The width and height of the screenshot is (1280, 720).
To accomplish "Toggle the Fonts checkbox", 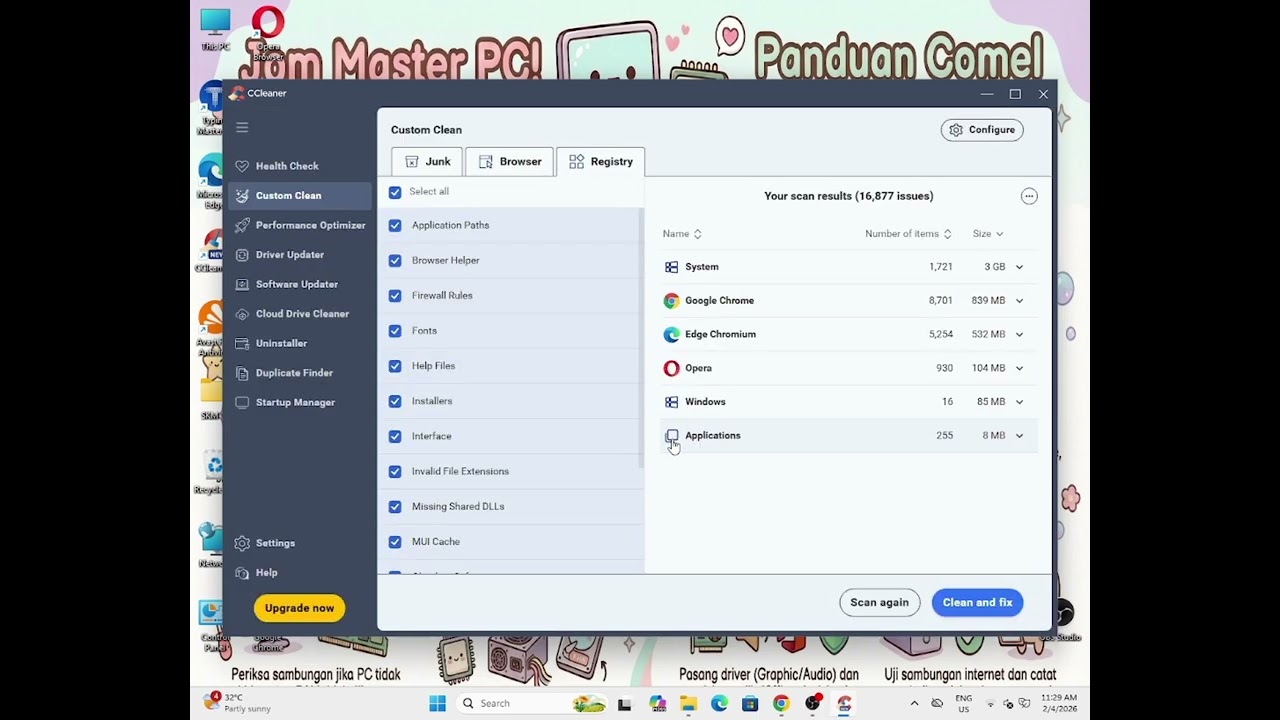I will click(x=395, y=331).
